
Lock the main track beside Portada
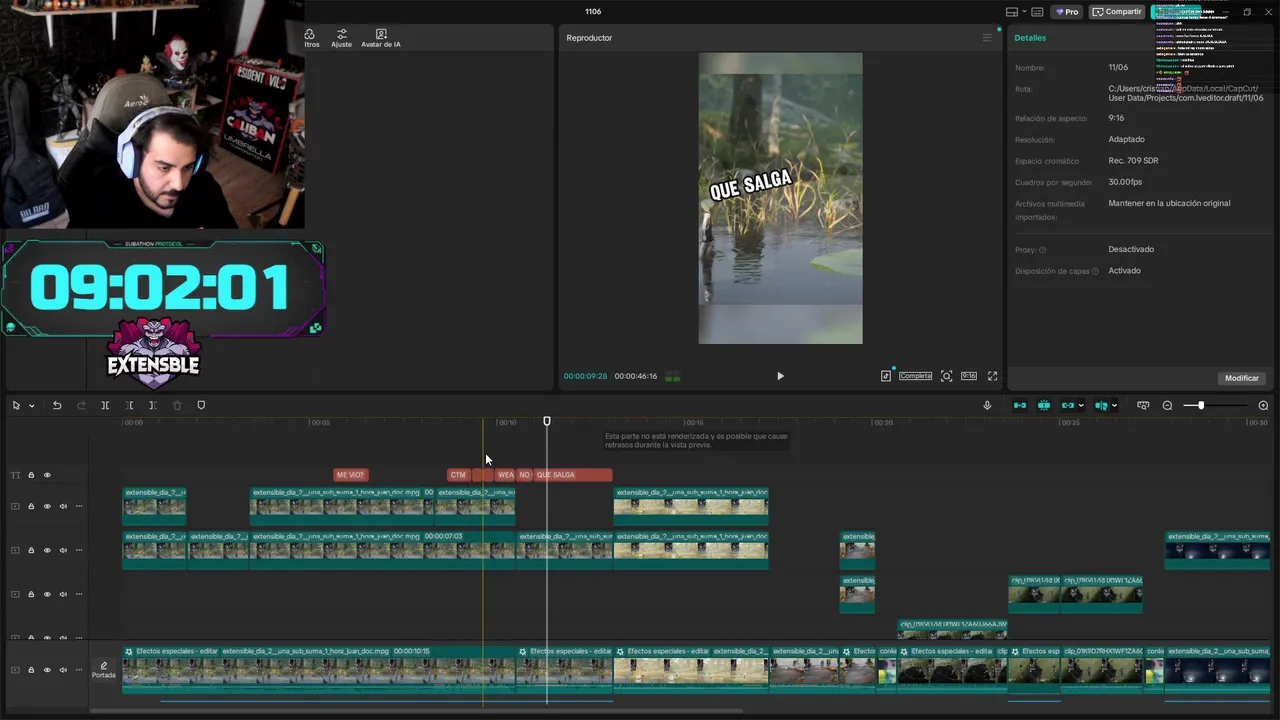coord(31,670)
